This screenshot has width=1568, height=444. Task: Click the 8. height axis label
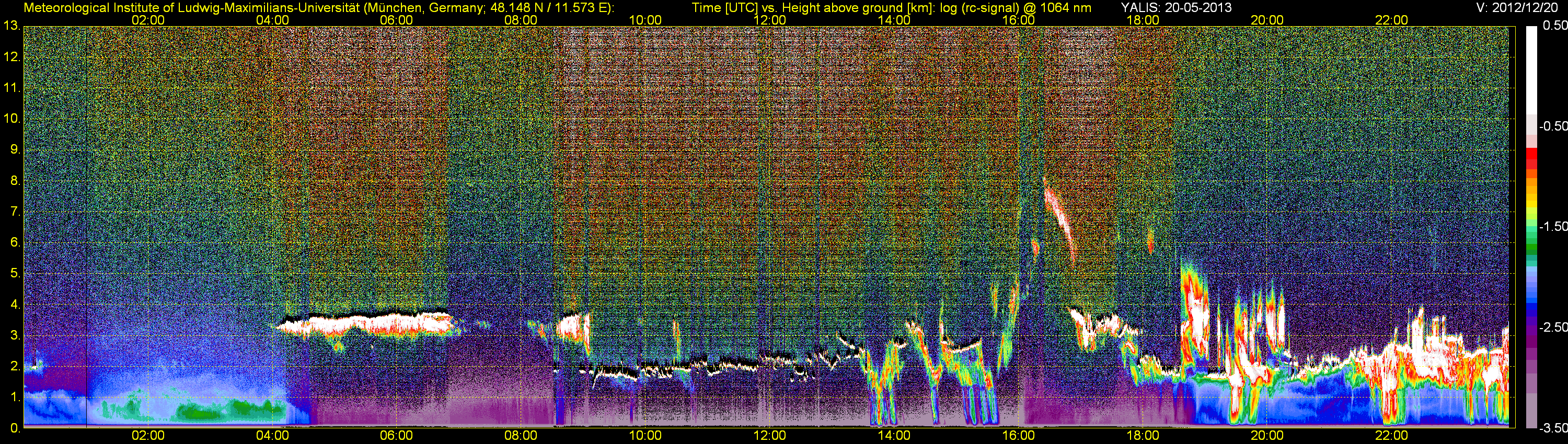[15, 181]
